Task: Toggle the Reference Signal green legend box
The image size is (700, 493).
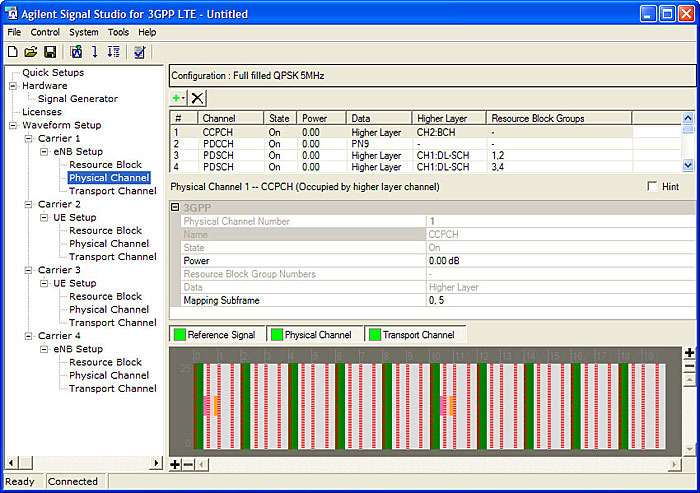Action: 180,335
